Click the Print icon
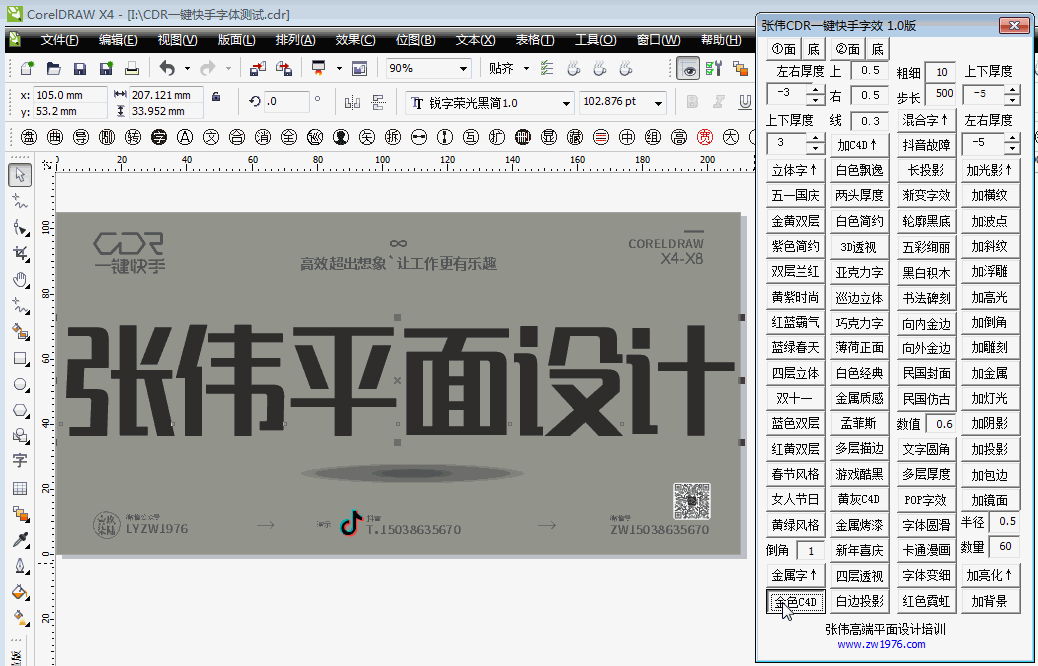Screen dimensions: 1038x666 (132, 68)
